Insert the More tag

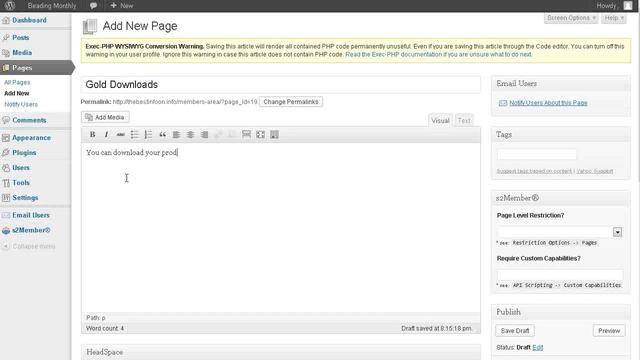[x=247, y=134]
